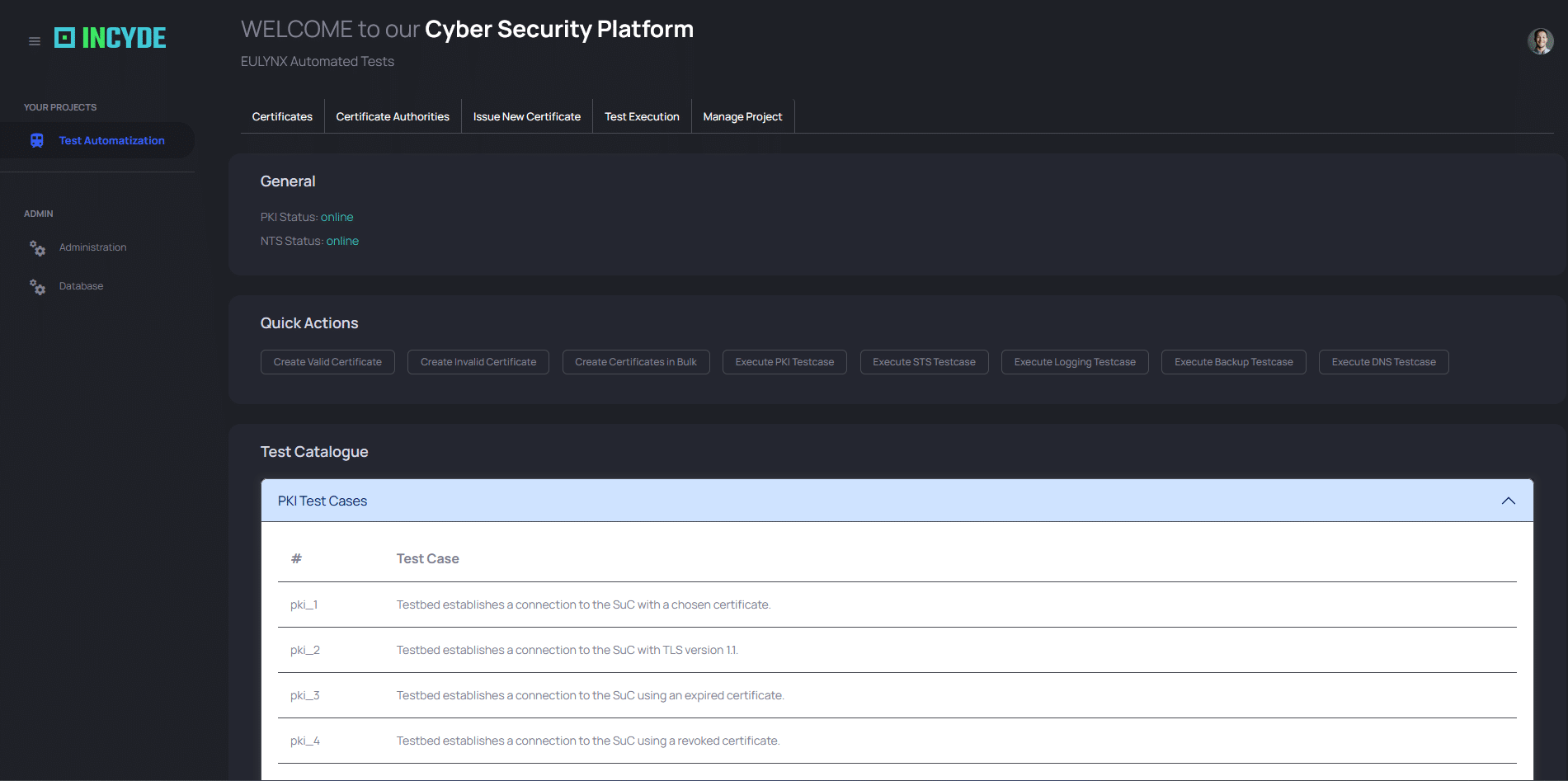Click Create Certificates in Bulk
This screenshot has width=1568, height=781.
(x=636, y=362)
